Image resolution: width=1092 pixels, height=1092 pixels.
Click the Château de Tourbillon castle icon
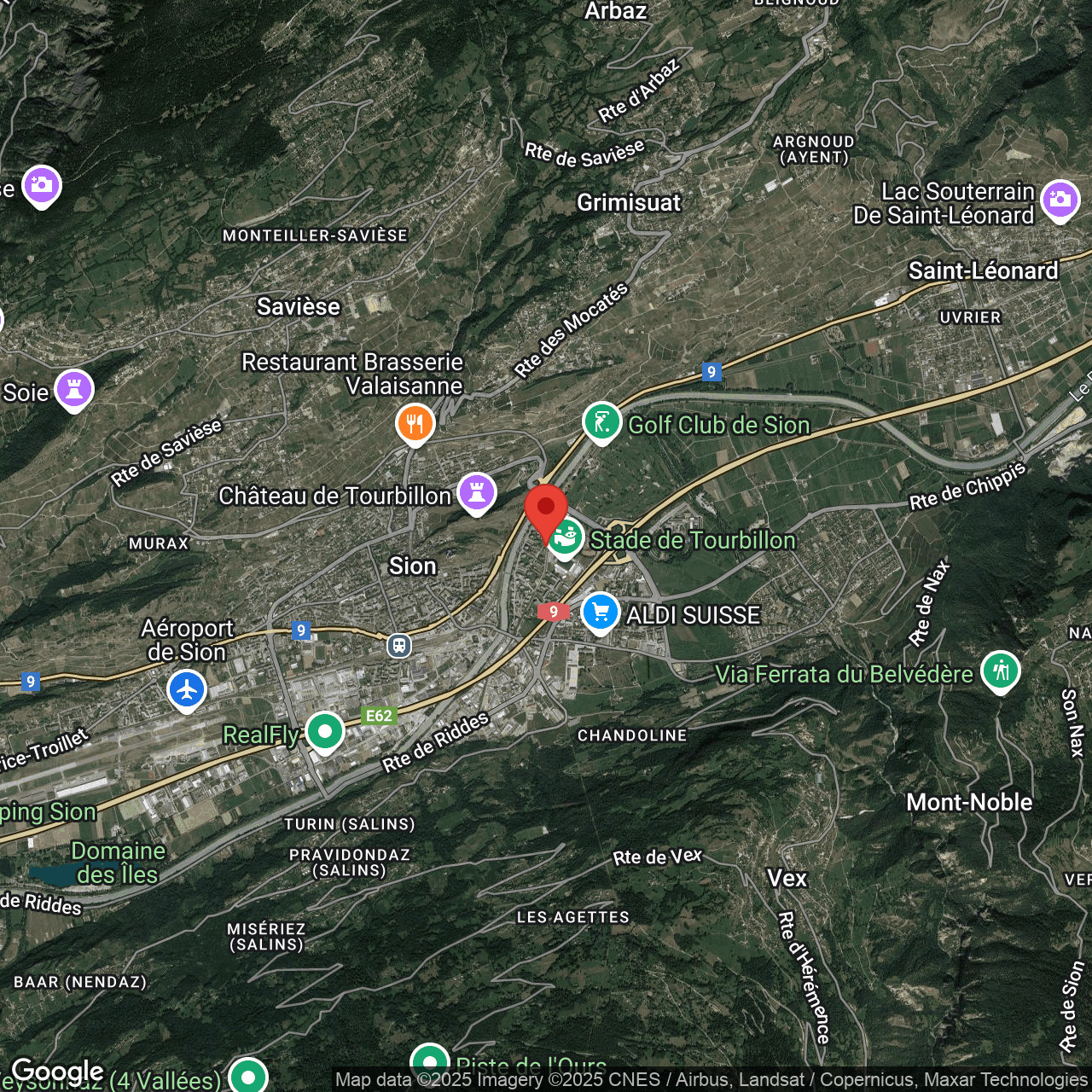(477, 492)
